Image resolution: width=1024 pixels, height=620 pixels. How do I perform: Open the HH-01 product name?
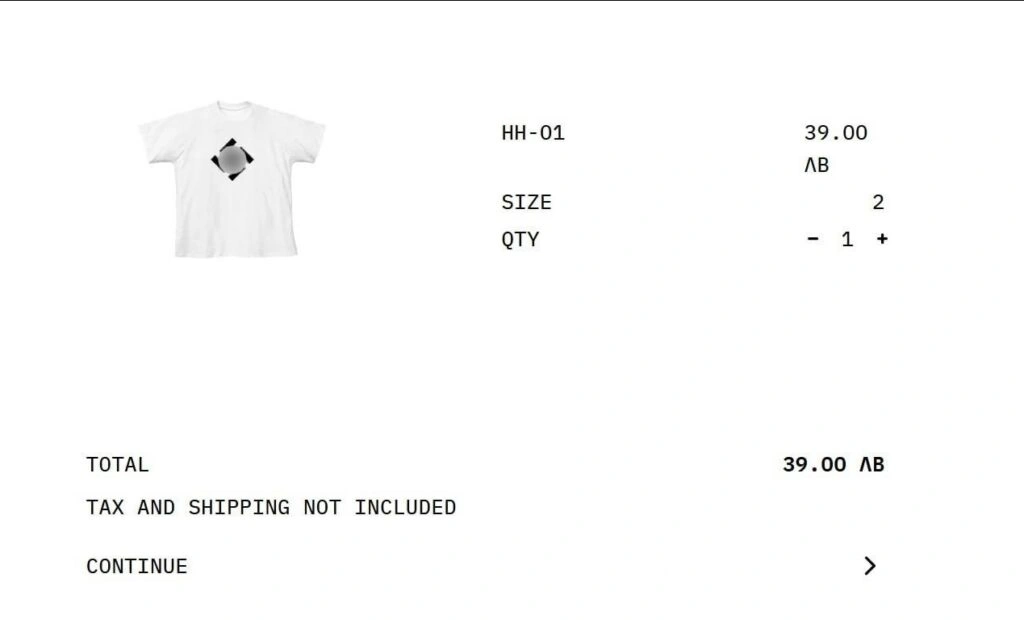pos(533,133)
